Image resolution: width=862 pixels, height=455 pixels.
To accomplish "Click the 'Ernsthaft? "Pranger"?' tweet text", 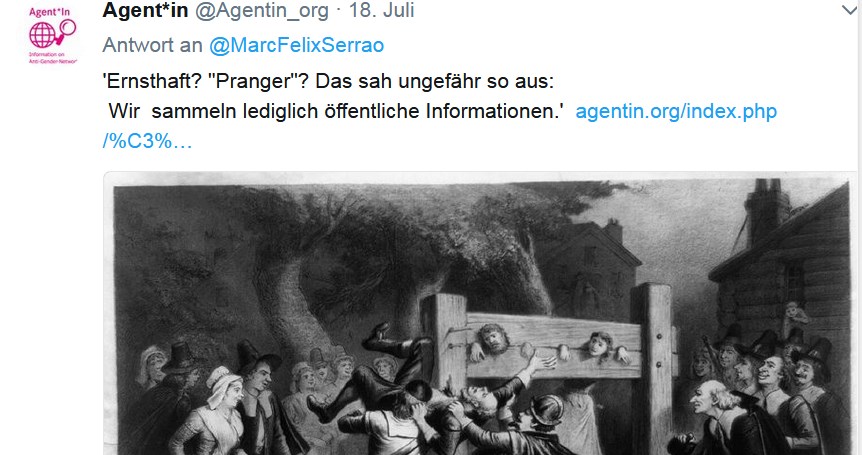I will tap(207, 81).
